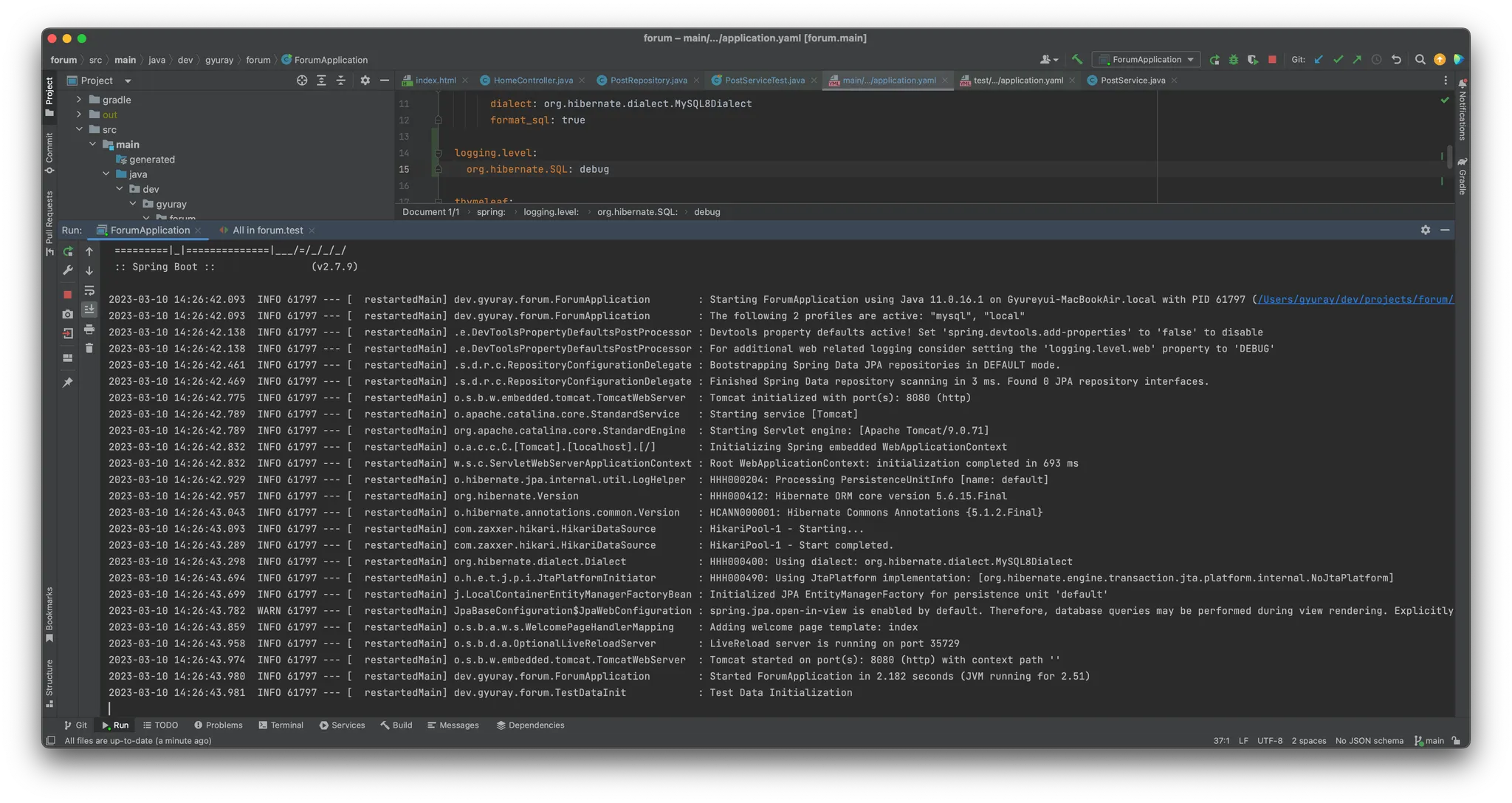The image size is (1512, 803).
Task: Click the Print console output icon
Action: (x=89, y=329)
